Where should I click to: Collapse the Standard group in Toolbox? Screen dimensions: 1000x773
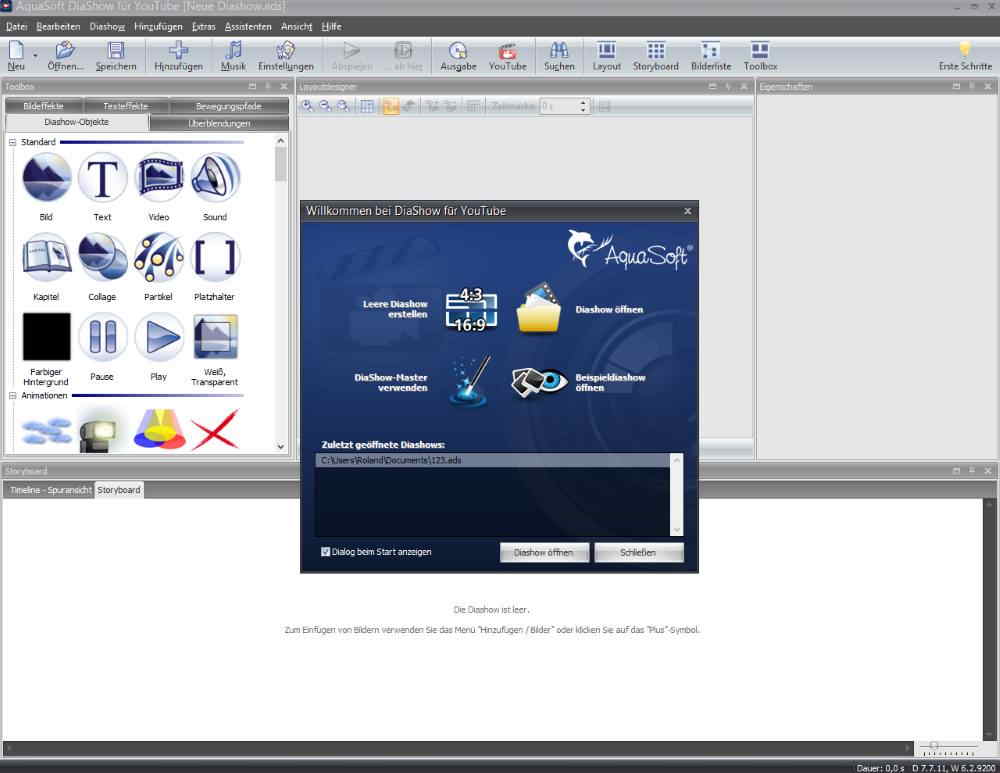(x=13, y=142)
